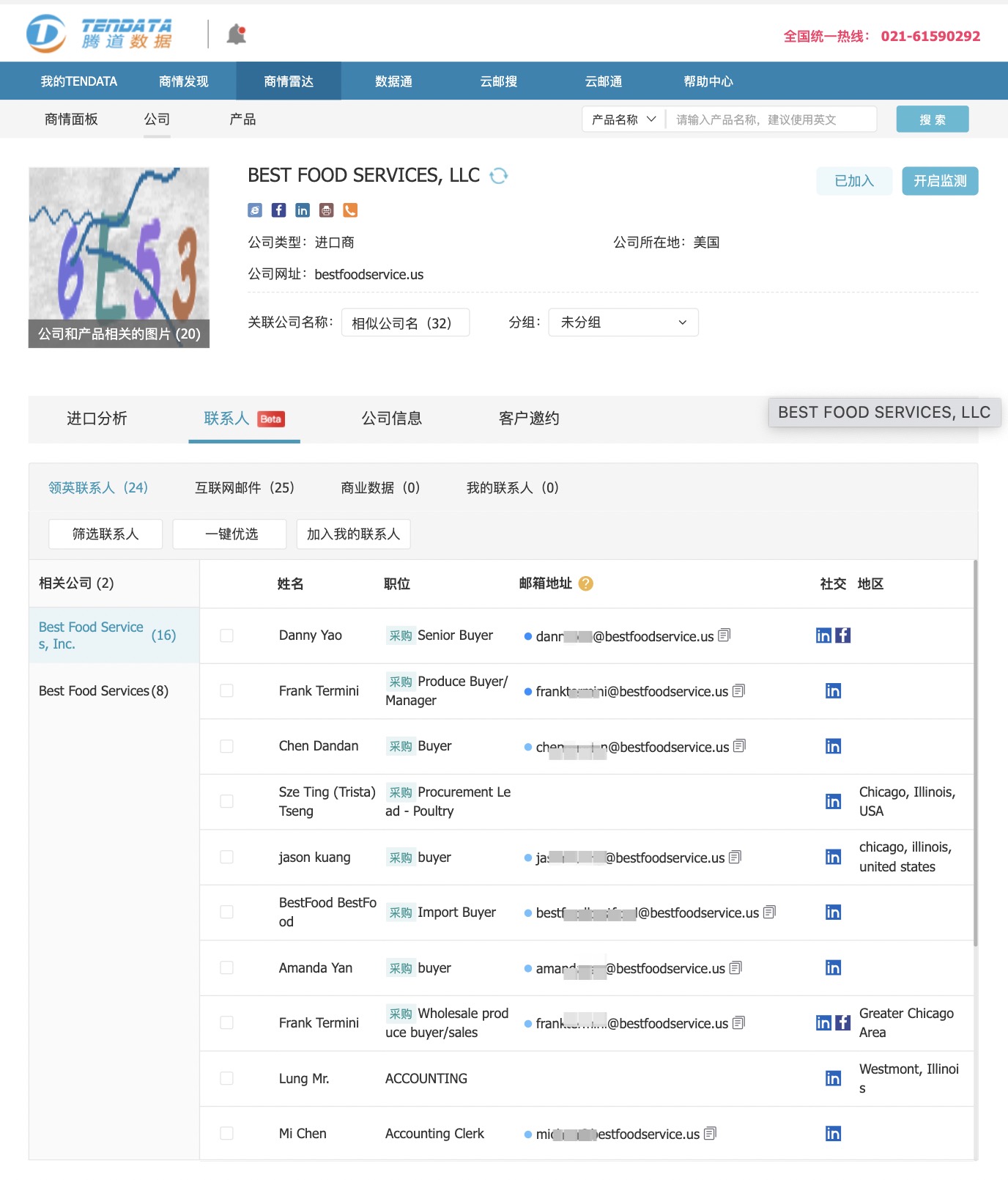Screen dimensions: 1008x1180
Task: Click bestfoodservice.us website link
Action: (x=369, y=275)
